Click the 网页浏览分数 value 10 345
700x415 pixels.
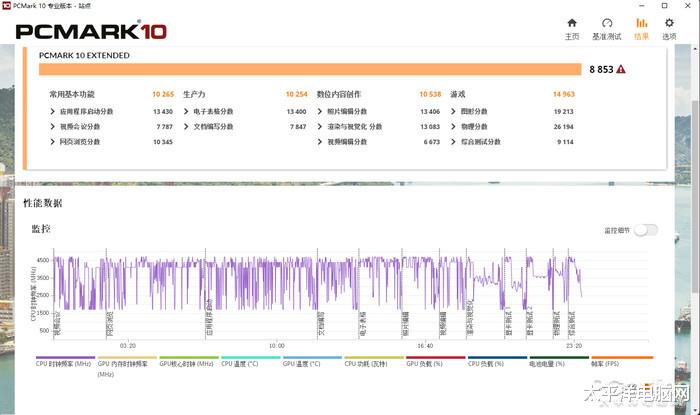[x=163, y=142]
